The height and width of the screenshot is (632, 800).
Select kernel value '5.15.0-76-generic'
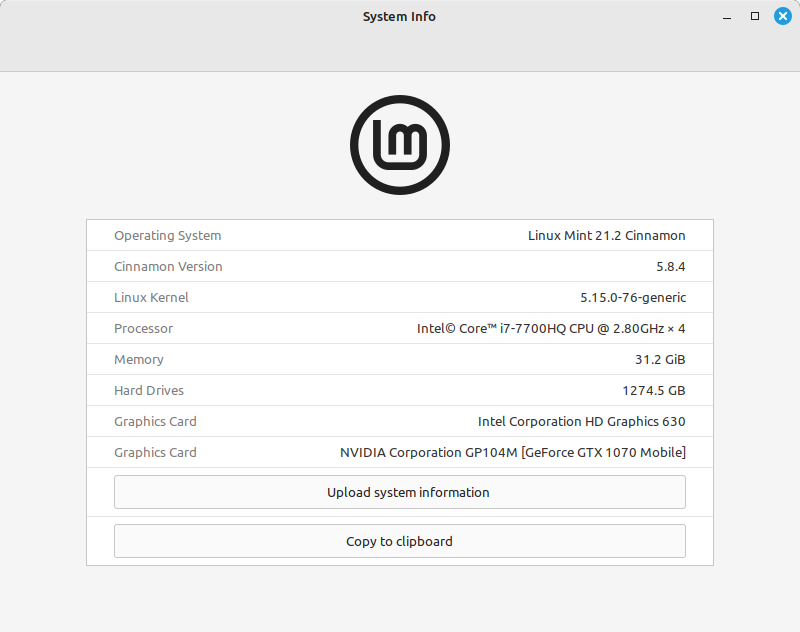[x=633, y=297]
